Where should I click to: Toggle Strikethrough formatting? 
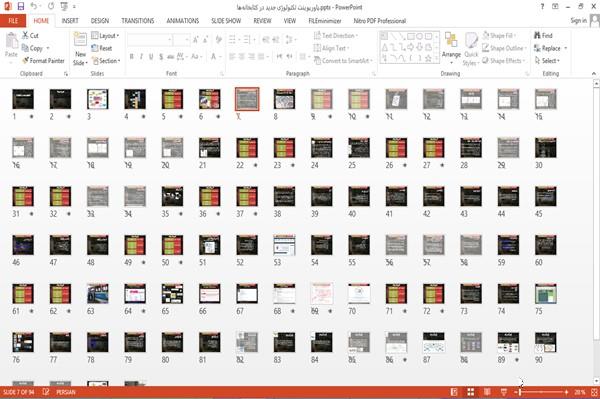pos(171,57)
